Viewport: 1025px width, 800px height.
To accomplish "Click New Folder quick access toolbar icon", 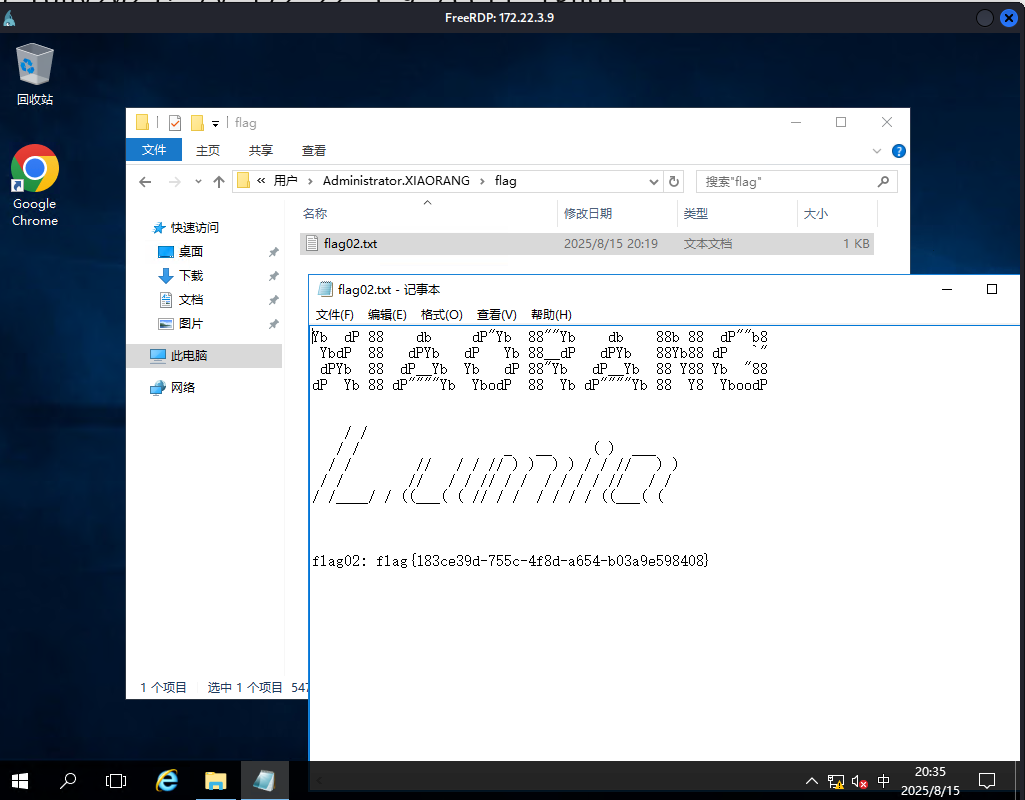I will pyautogui.click(x=197, y=123).
